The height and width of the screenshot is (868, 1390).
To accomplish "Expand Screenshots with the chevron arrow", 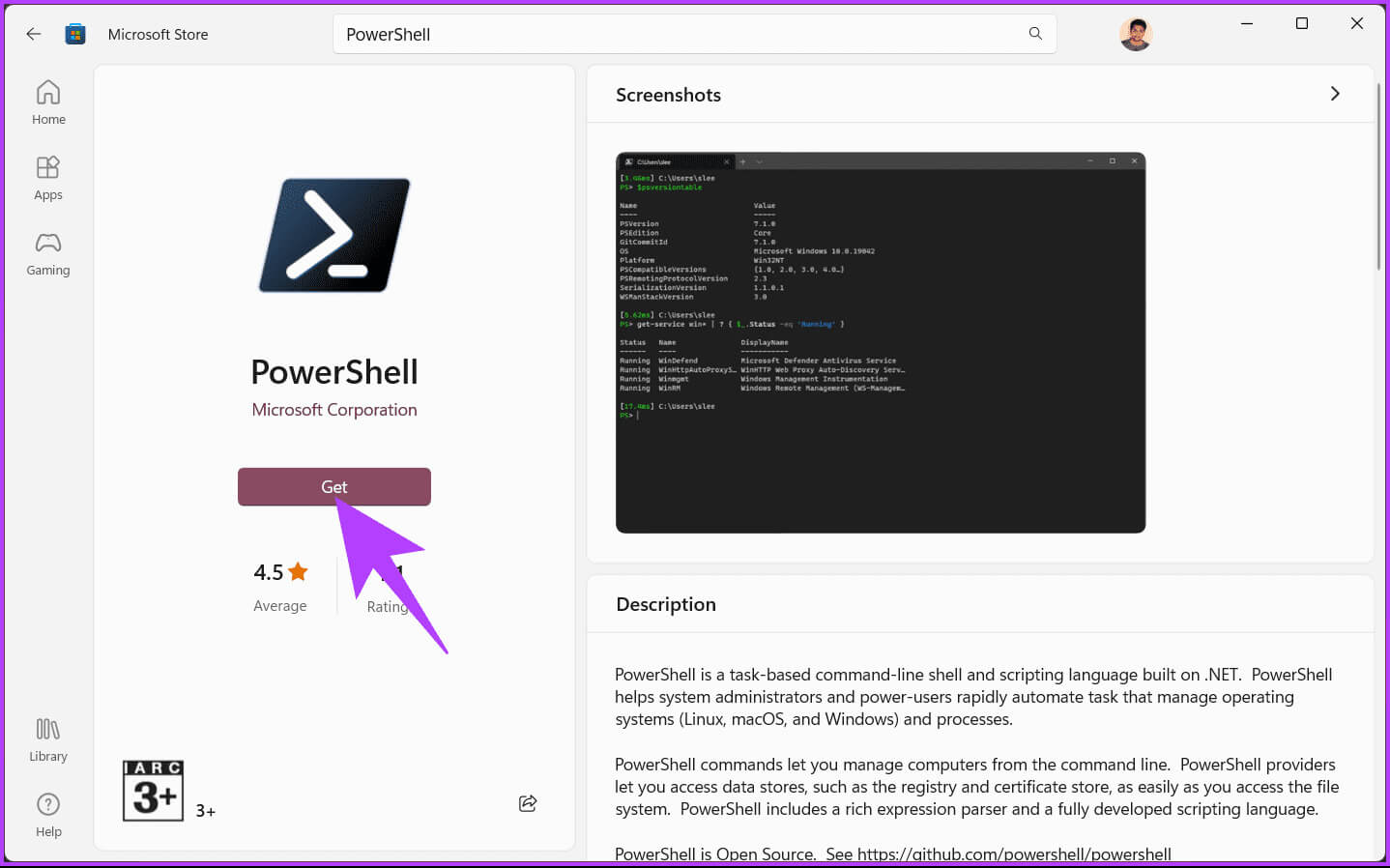I will tap(1335, 94).
